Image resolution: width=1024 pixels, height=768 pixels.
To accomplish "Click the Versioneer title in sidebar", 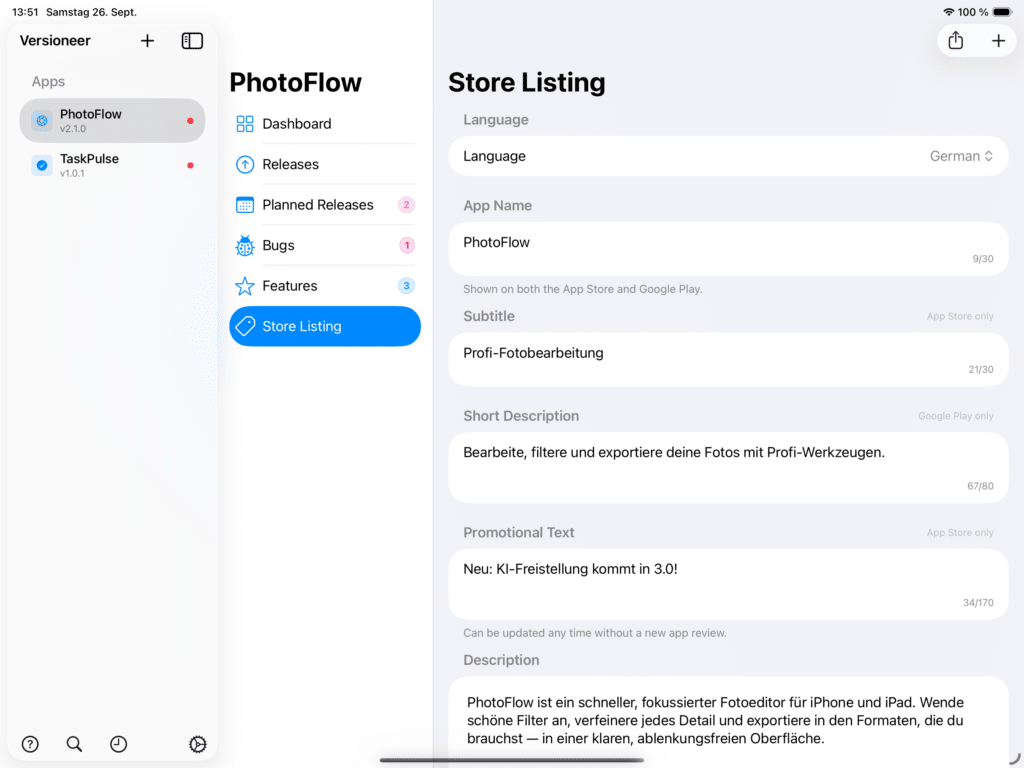I will pyautogui.click(x=55, y=40).
